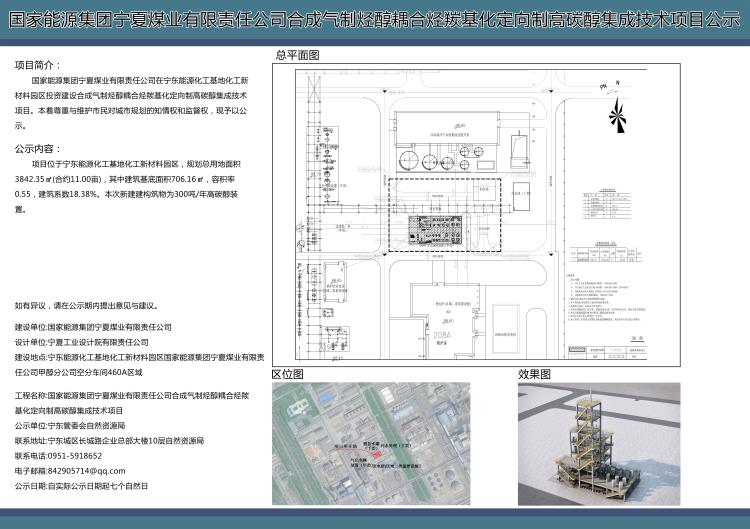This screenshot has height=529, width=750.
Task: Click the 项目简介 section heading
Action: (x=38, y=63)
